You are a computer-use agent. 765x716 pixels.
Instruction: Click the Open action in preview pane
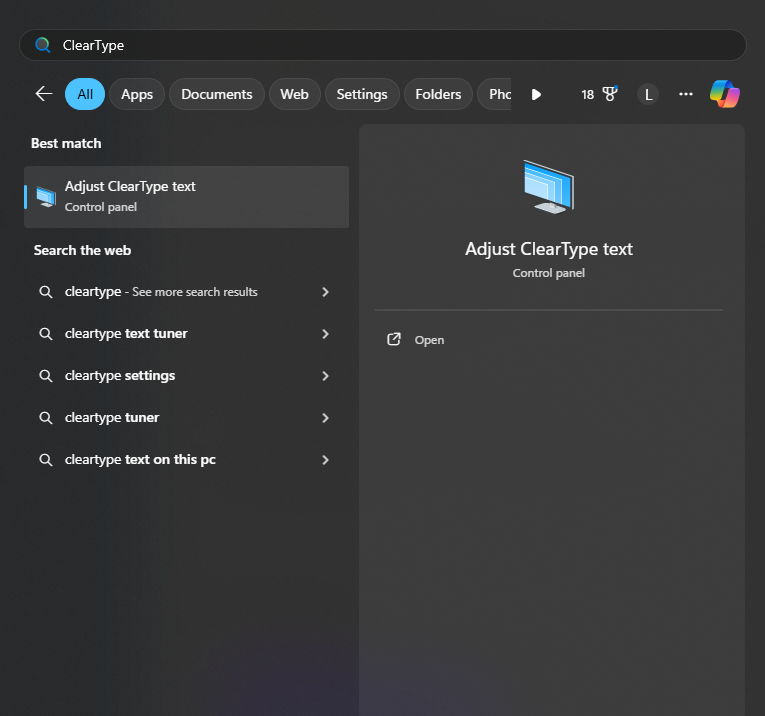tap(429, 340)
